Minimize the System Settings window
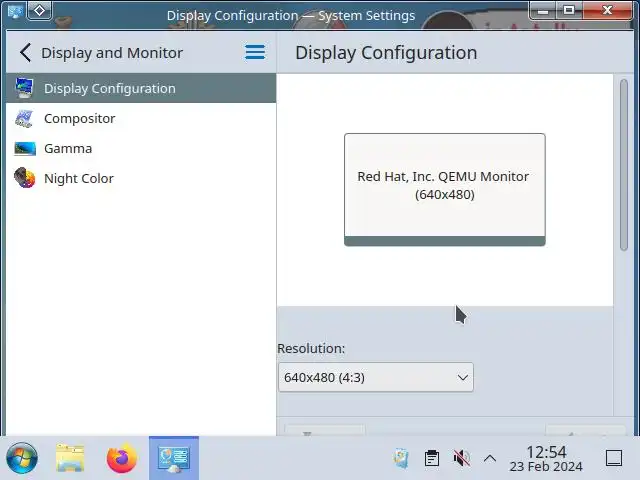The image size is (640, 480). click(x=543, y=11)
